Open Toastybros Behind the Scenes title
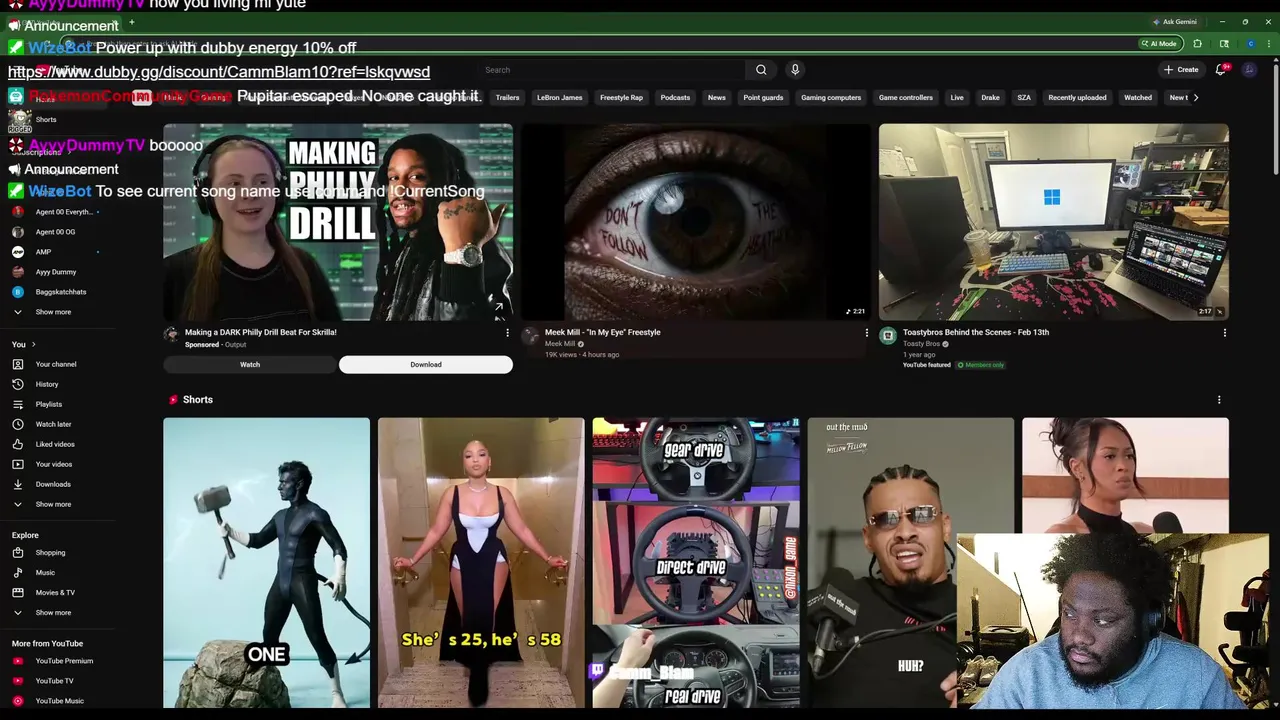Viewport: 1280px width, 720px height. coord(976,332)
